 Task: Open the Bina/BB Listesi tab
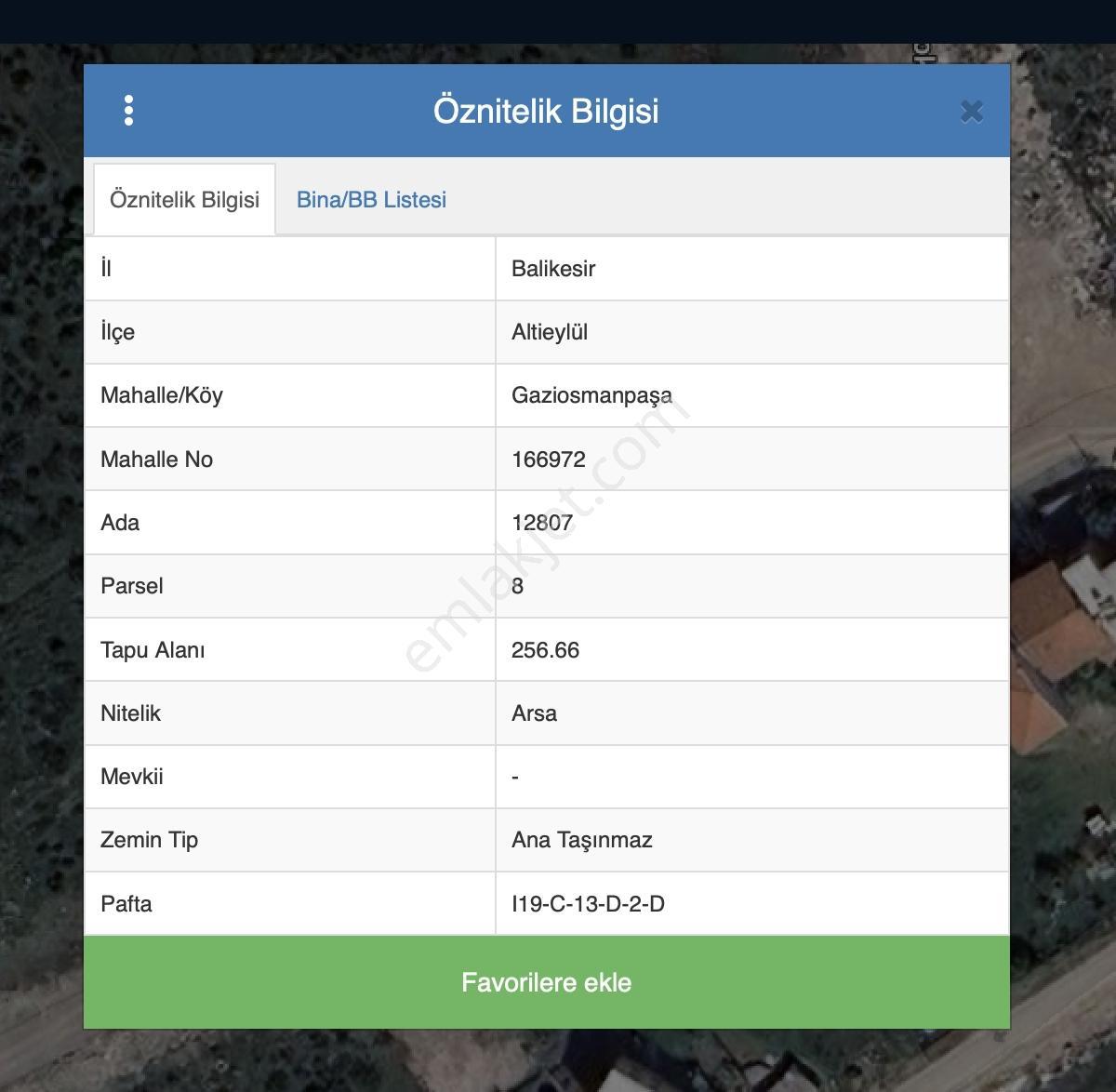coord(371,199)
